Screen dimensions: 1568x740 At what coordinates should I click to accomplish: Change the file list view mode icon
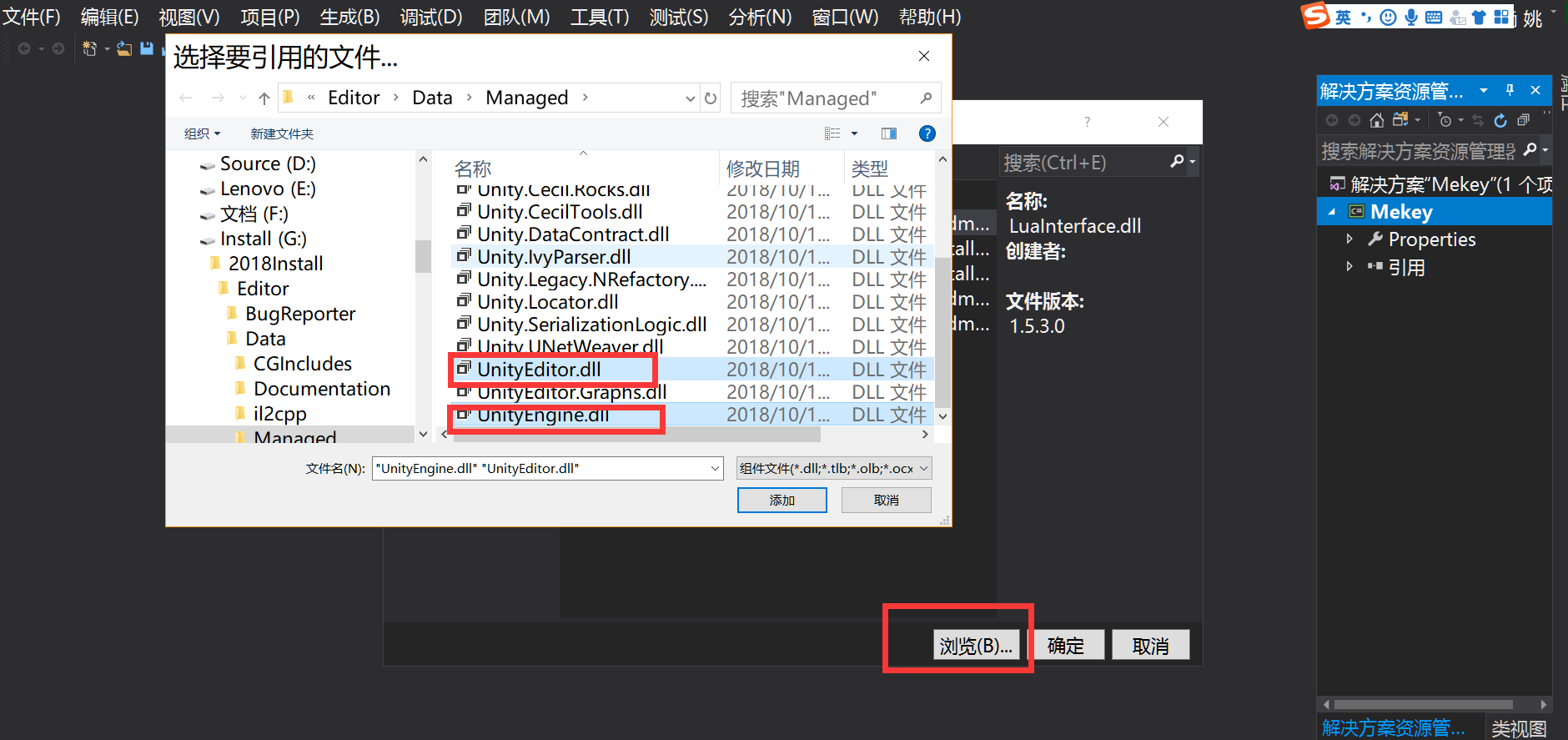[832, 133]
